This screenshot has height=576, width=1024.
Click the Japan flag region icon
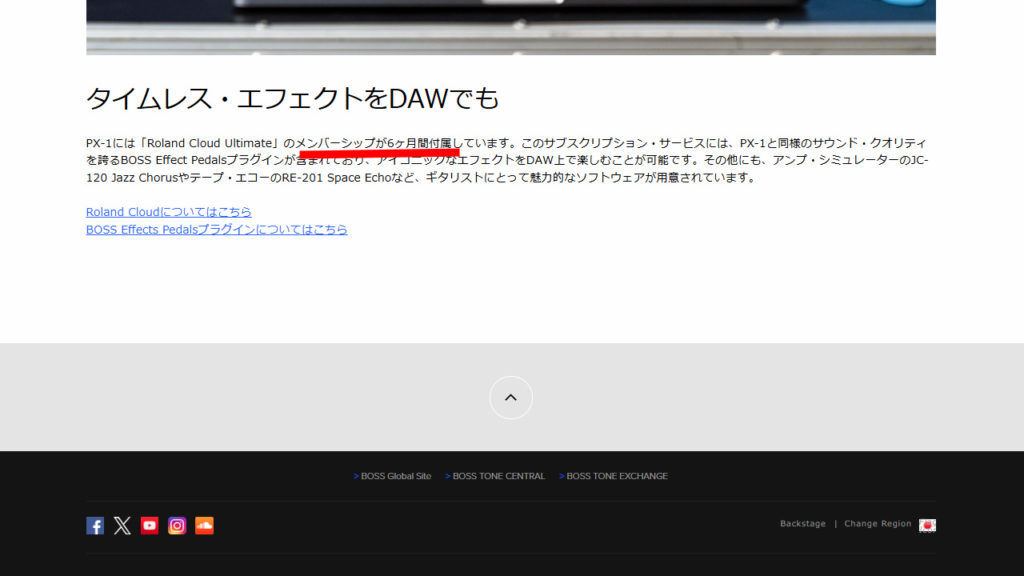pyautogui.click(x=927, y=525)
